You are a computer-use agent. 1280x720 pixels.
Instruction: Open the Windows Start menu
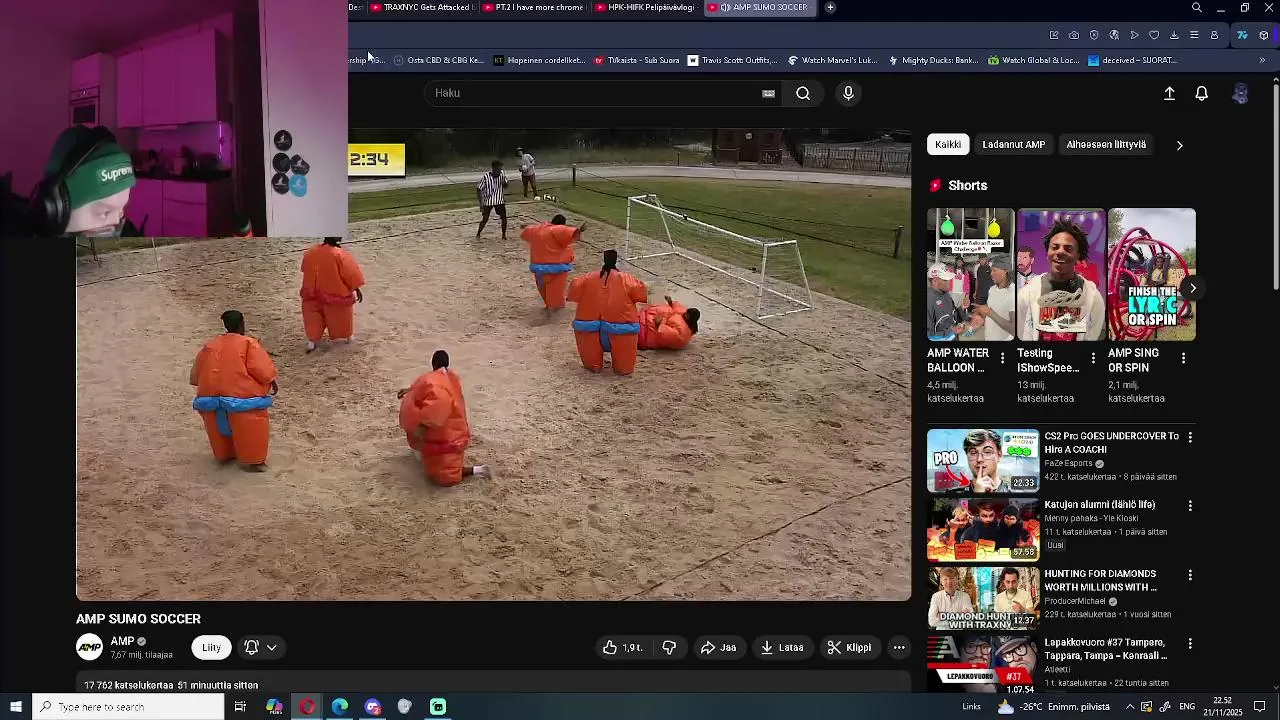[x=15, y=707]
